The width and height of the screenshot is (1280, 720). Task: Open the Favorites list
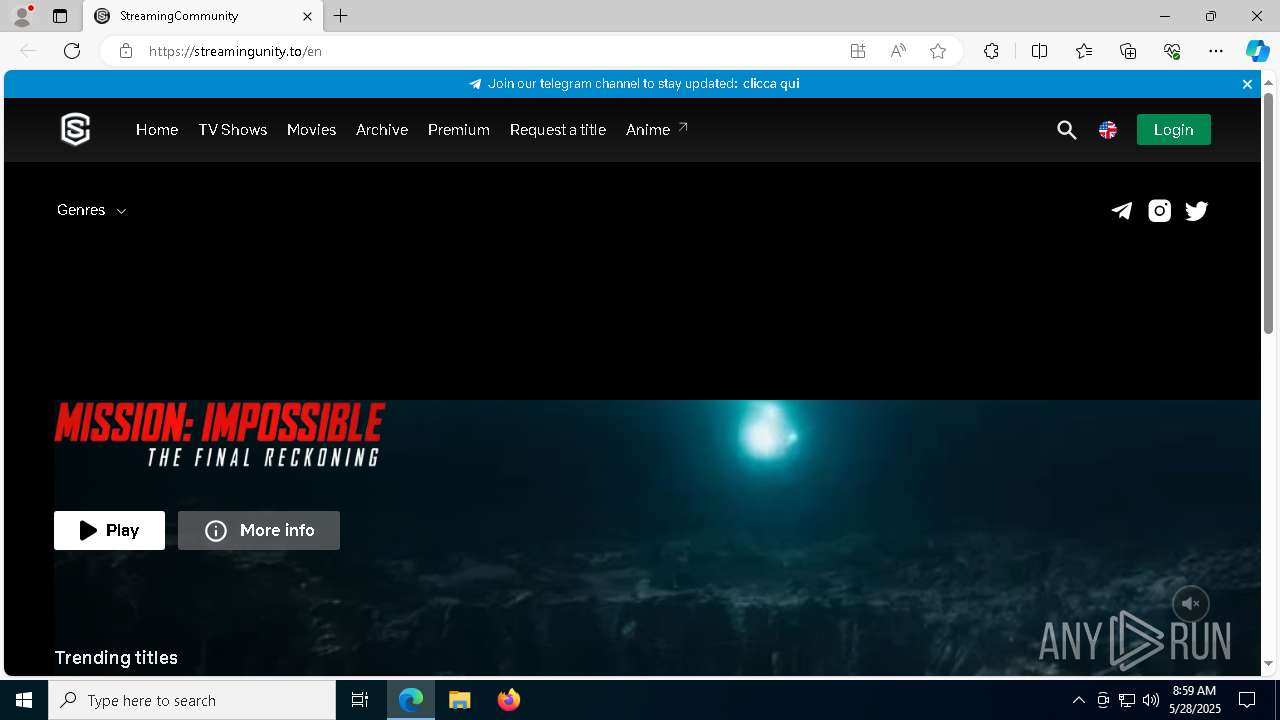click(1084, 51)
